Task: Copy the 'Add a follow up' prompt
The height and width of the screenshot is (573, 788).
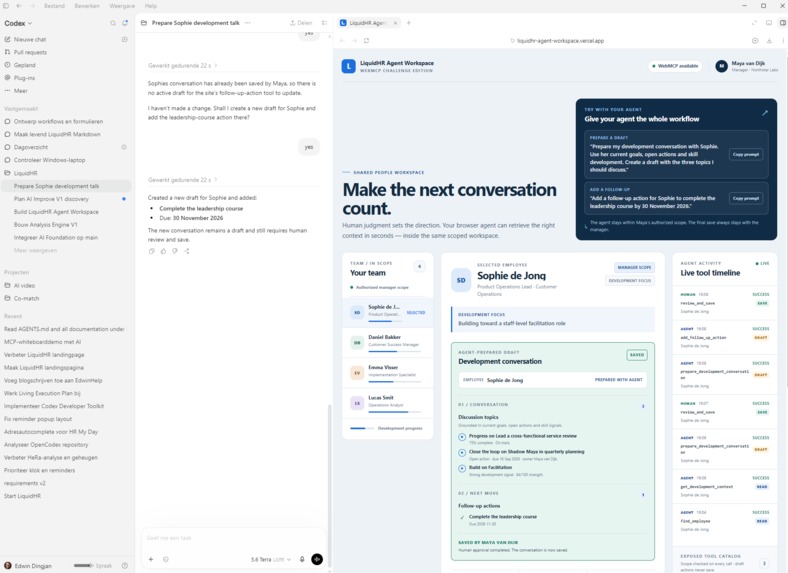Action: [x=746, y=198]
